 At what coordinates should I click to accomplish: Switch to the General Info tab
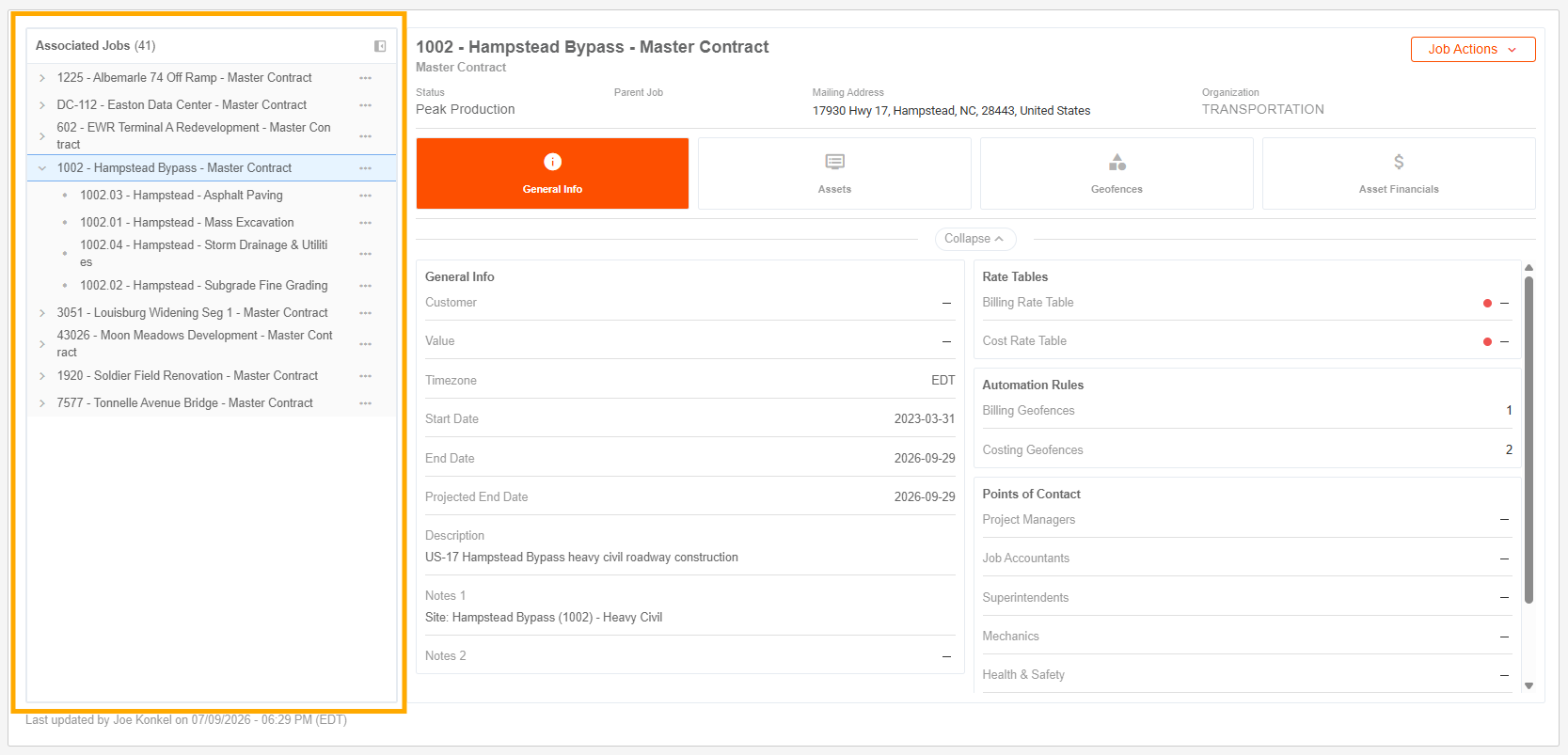click(x=552, y=174)
